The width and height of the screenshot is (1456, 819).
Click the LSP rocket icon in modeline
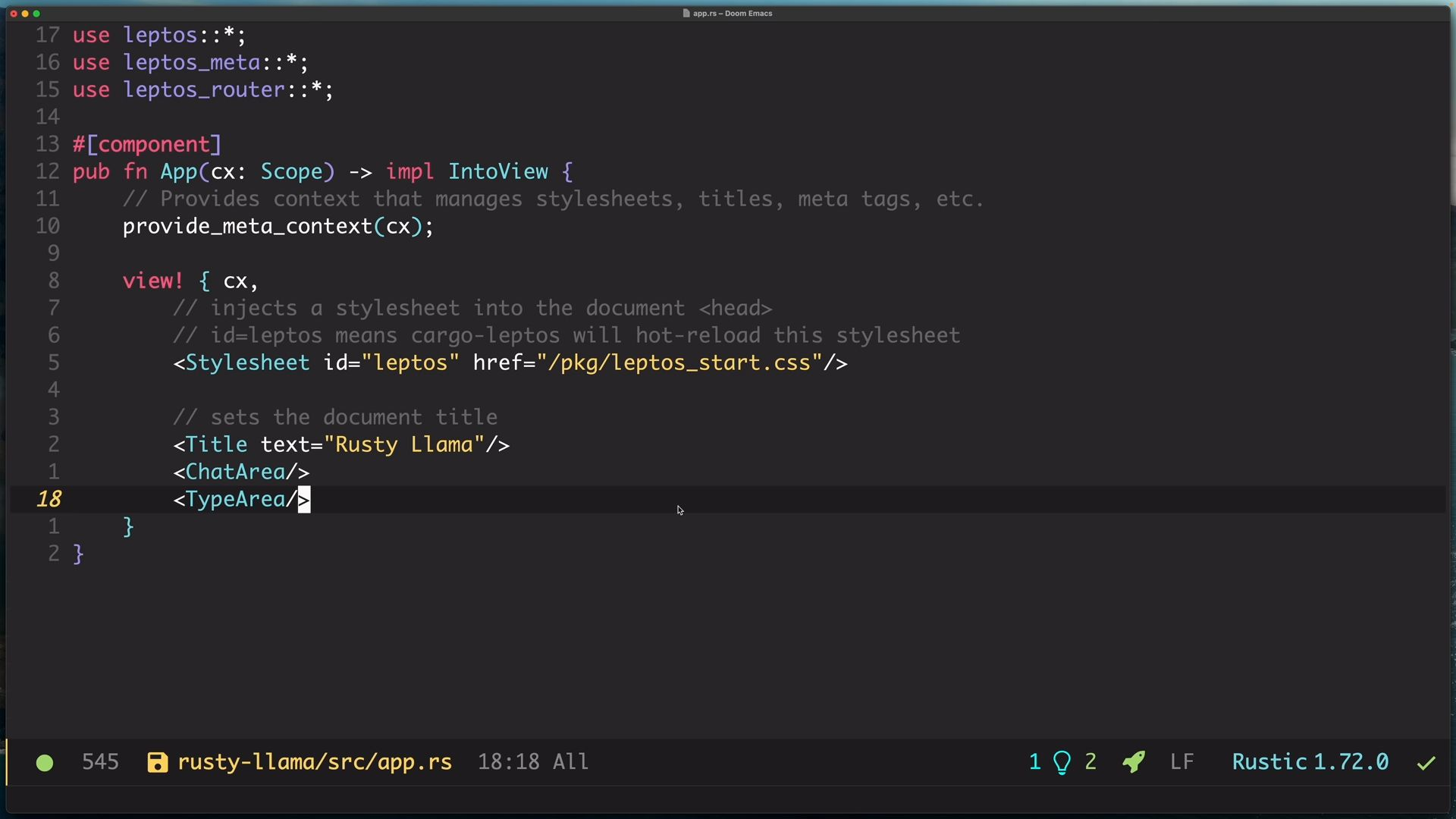click(1134, 762)
